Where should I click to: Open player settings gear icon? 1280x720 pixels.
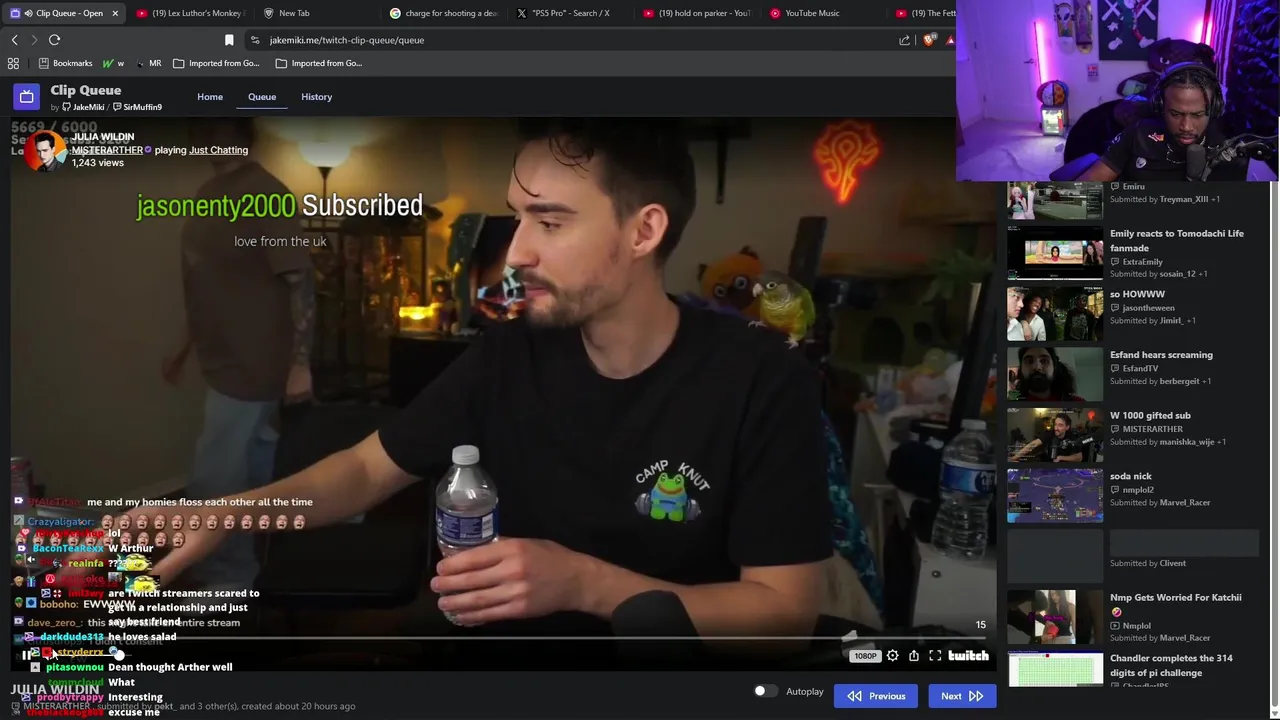click(892, 656)
